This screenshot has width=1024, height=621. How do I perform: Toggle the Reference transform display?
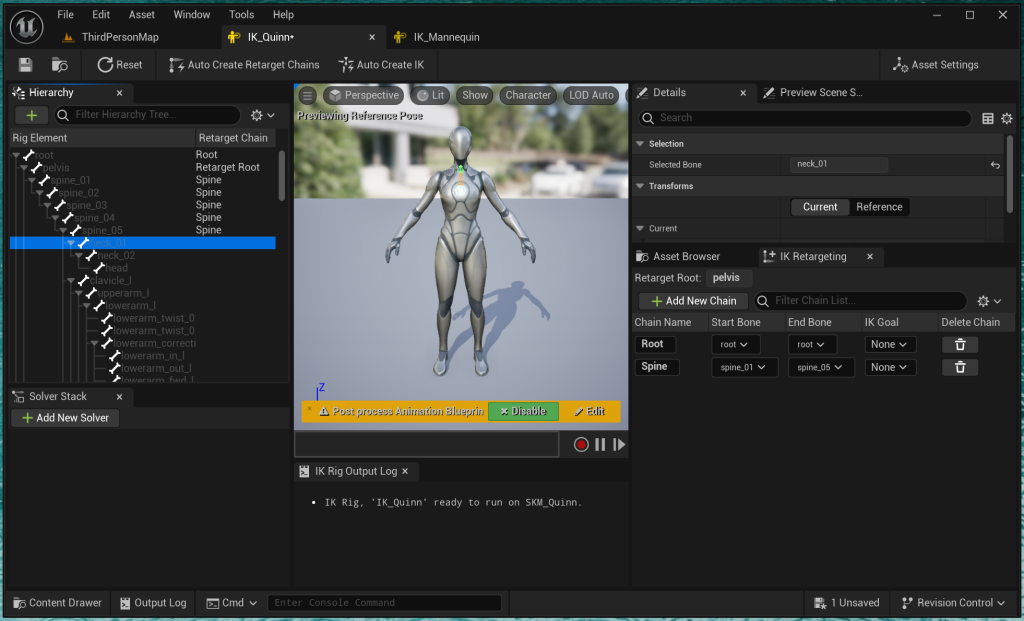[879, 207]
